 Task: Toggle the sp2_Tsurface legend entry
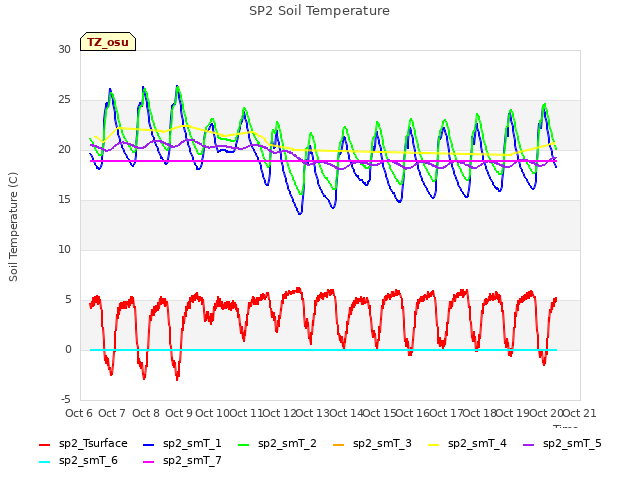[83, 443]
